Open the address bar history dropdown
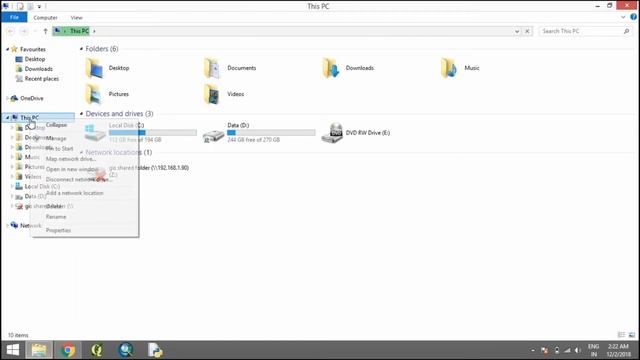Screen dimensions: 640x360 click(x=517, y=31)
